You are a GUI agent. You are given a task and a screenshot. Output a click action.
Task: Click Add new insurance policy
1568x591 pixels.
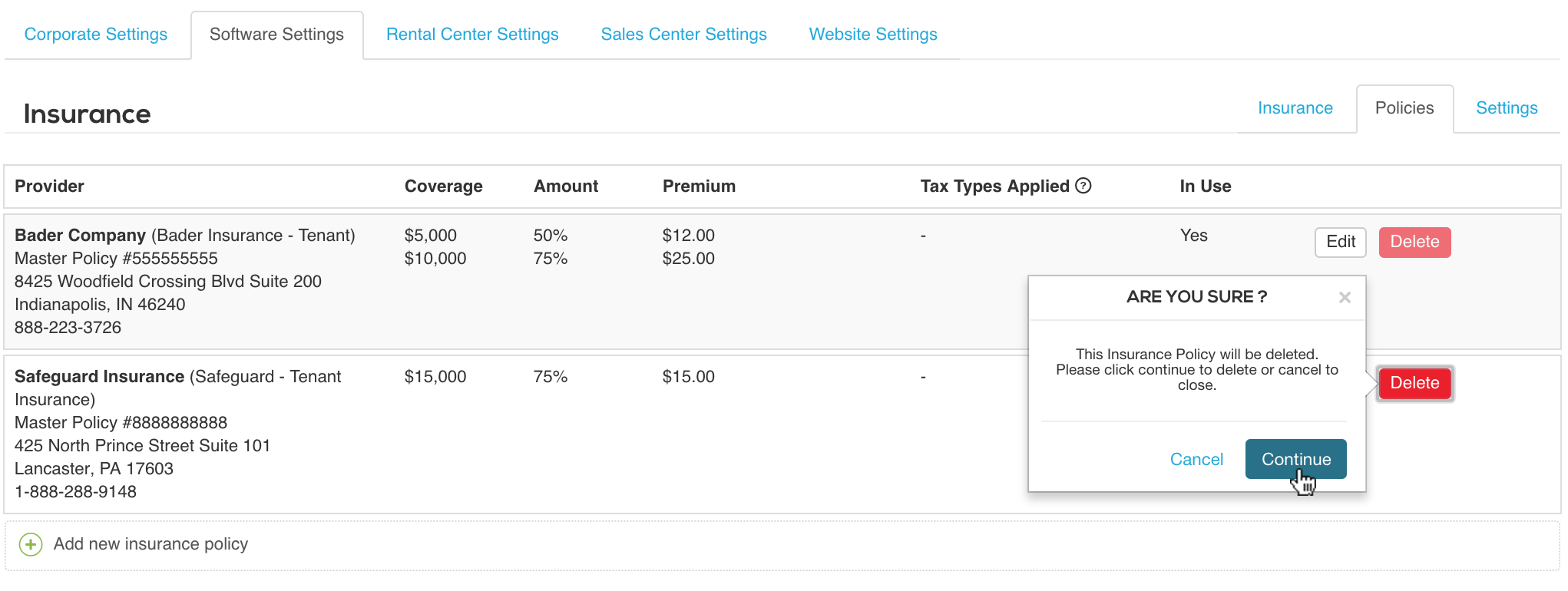coord(151,544)
